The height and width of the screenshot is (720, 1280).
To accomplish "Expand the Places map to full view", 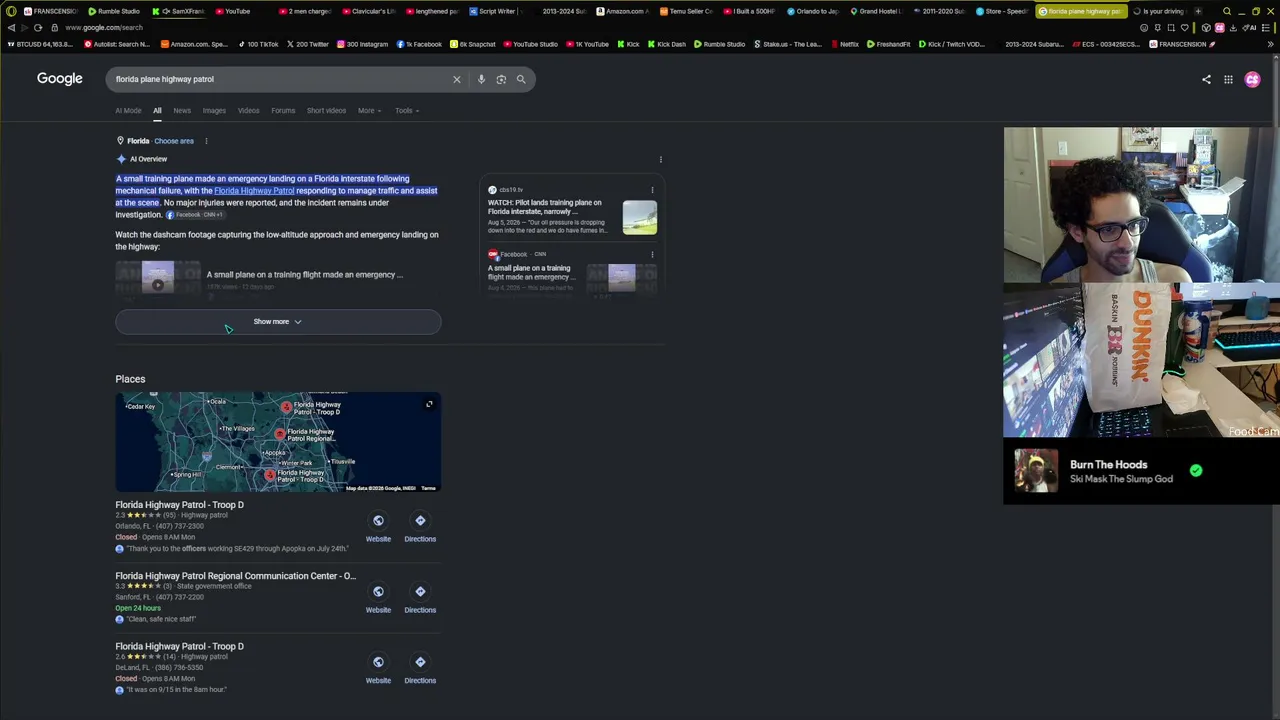I will point(429,404).
